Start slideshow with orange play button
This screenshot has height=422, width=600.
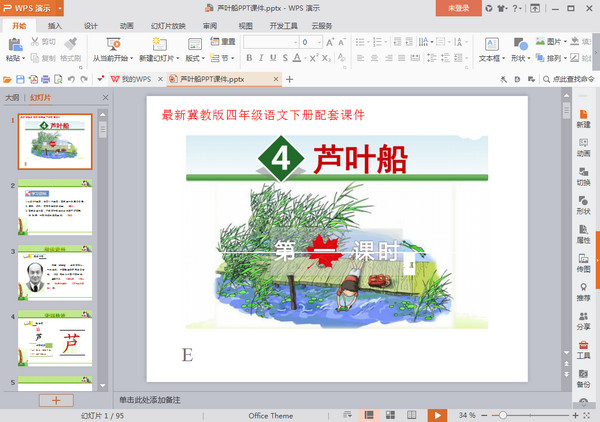[436, 415]
